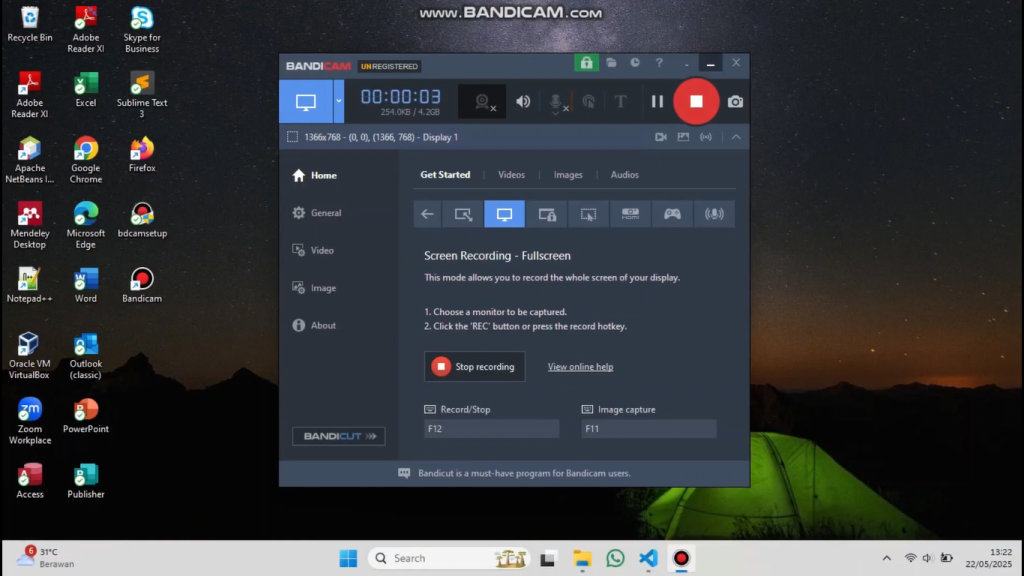Select the around mouse recording mode icon
1024x576 pixels.
tap(588, 214)
